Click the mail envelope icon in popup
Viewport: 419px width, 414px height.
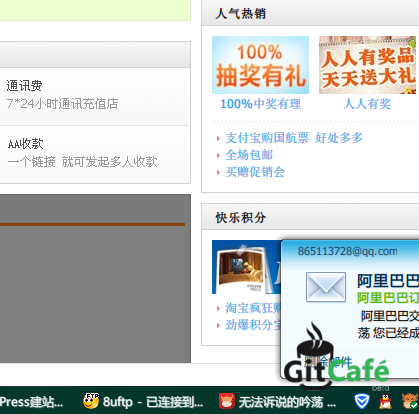tap(326, 287)
